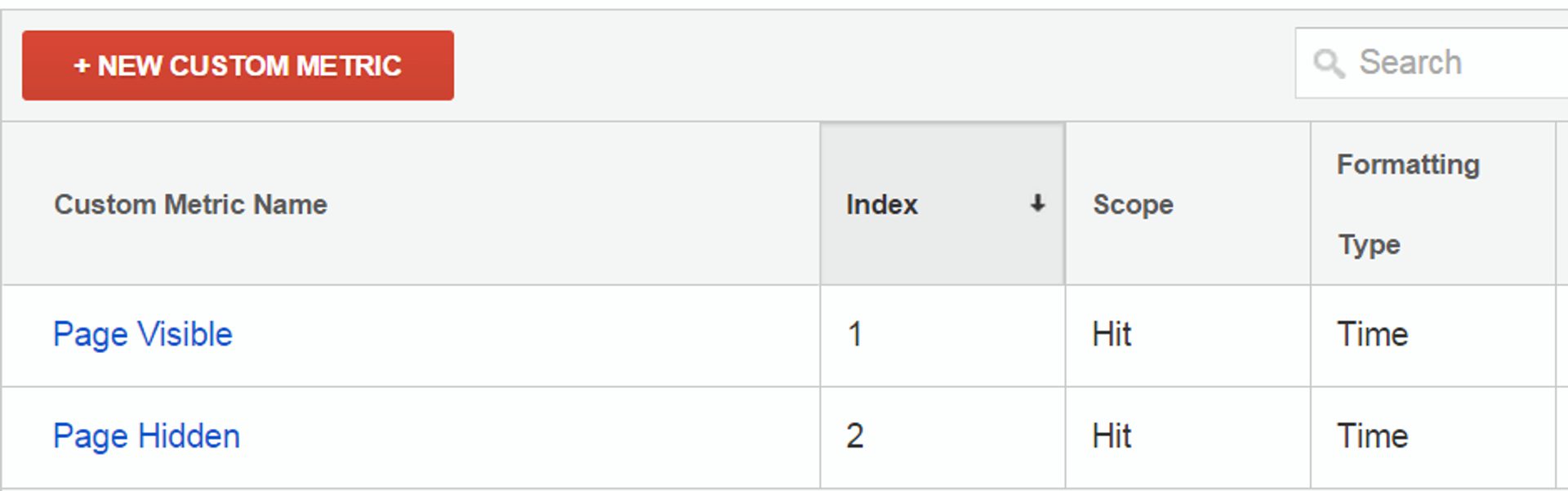Open the Page Hidden metric link

click(x=146, y=436)
